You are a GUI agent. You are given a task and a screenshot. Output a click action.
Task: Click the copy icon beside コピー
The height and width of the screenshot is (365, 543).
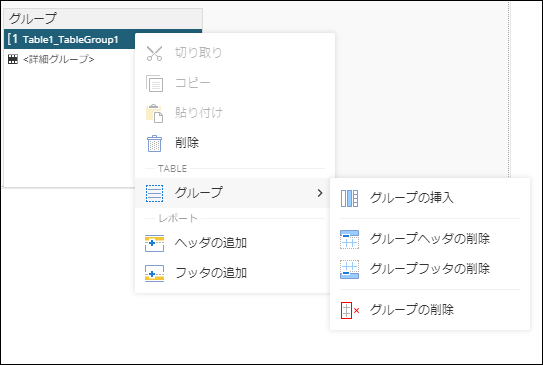[x=154, y=83]
